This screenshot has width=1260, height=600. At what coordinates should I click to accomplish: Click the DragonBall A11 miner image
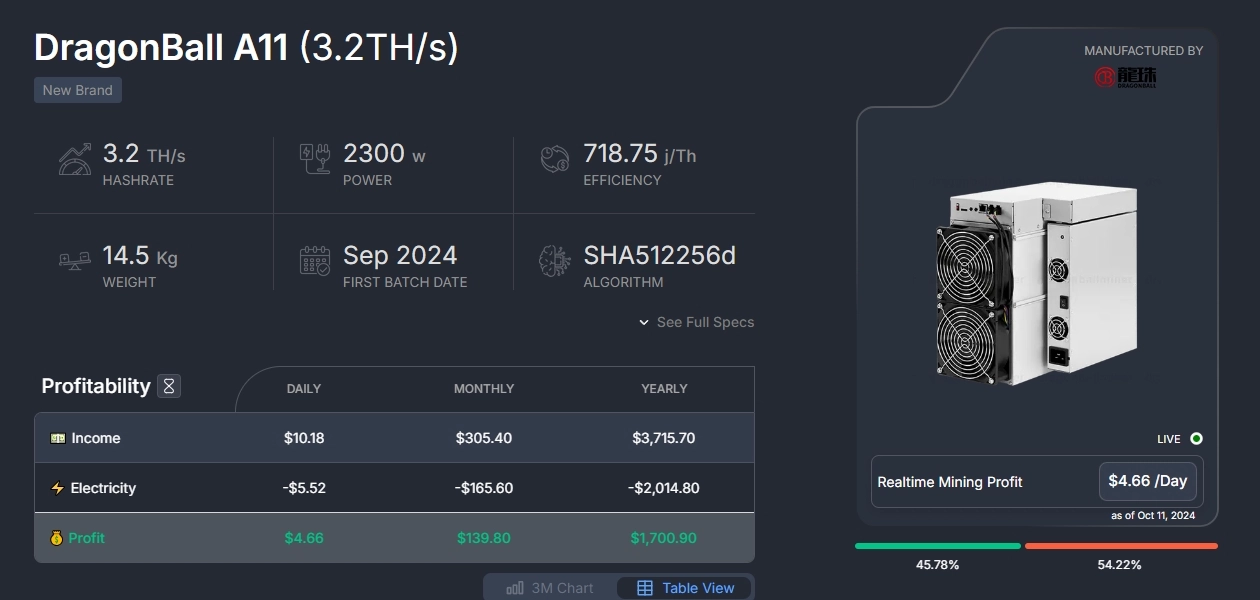[x=1035, y=285]
